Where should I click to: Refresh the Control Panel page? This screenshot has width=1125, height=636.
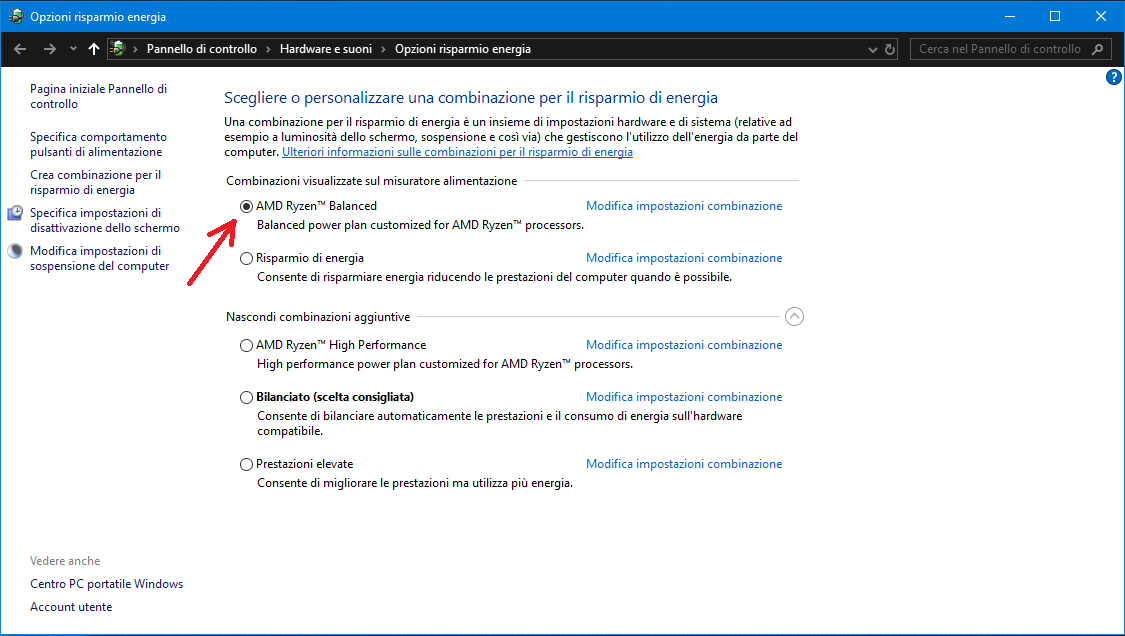tap(890, 50)
